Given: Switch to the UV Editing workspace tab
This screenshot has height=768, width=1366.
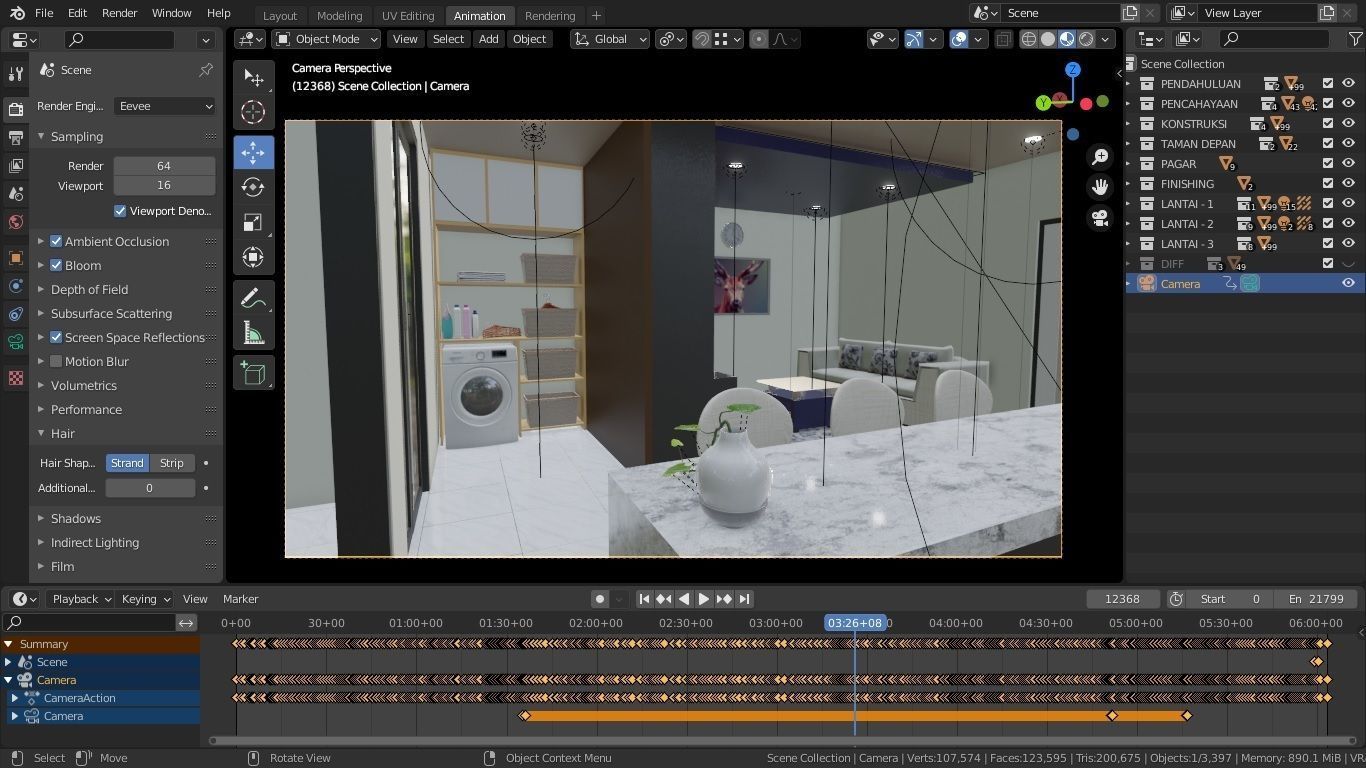Looking at the screenshot, I should (x=408, y=16).
